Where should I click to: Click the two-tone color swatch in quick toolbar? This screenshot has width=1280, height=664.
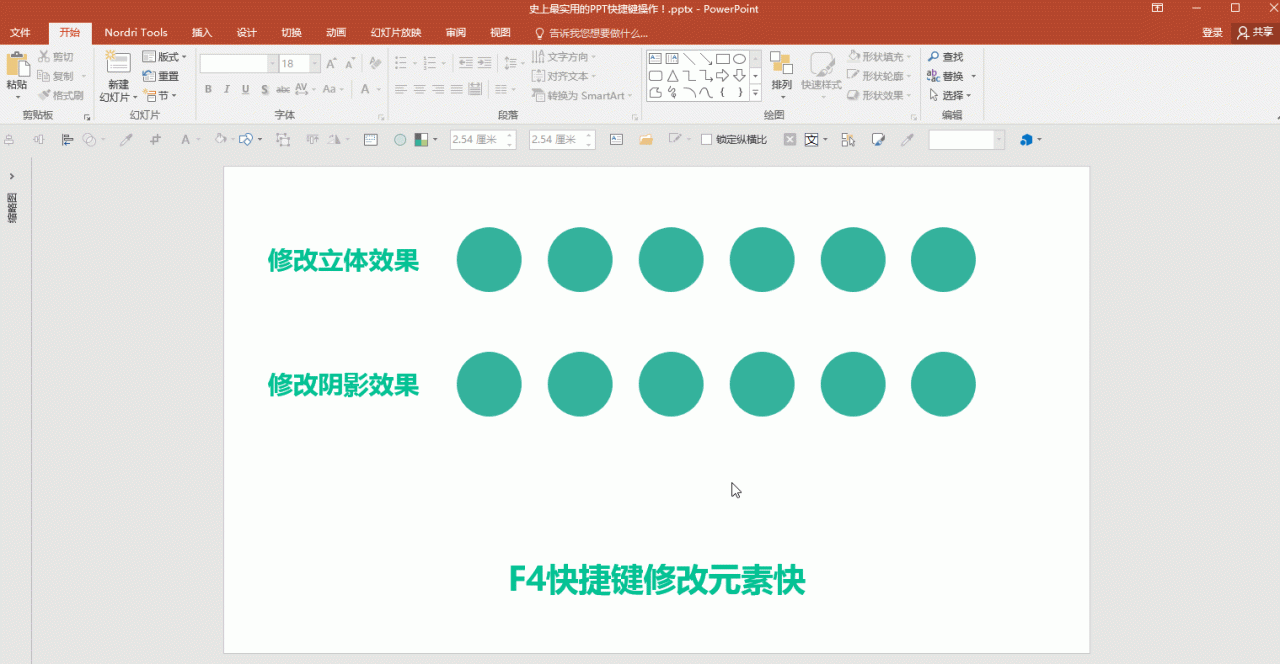422,140
